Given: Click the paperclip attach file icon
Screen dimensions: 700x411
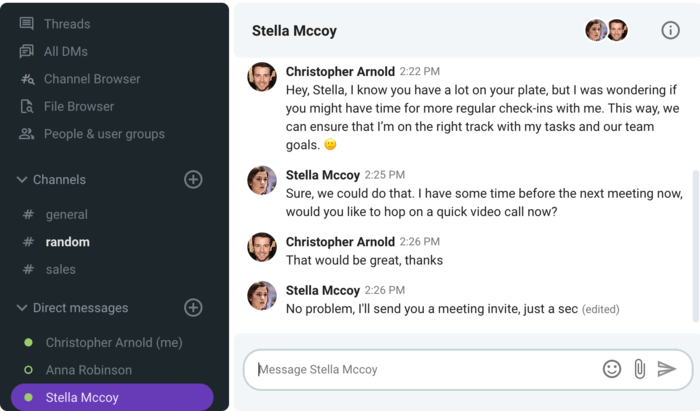Looking at the screenshot, I should pos(640,369).
